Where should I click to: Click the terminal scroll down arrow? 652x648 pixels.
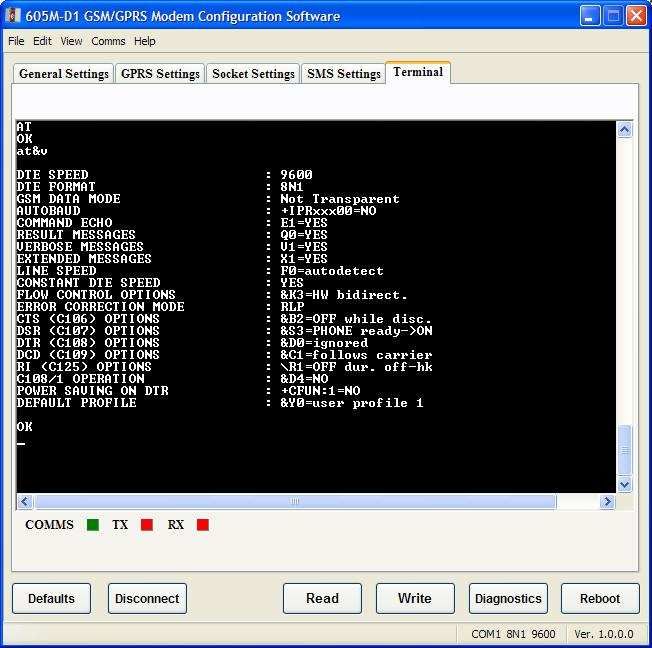coord(625,485)
